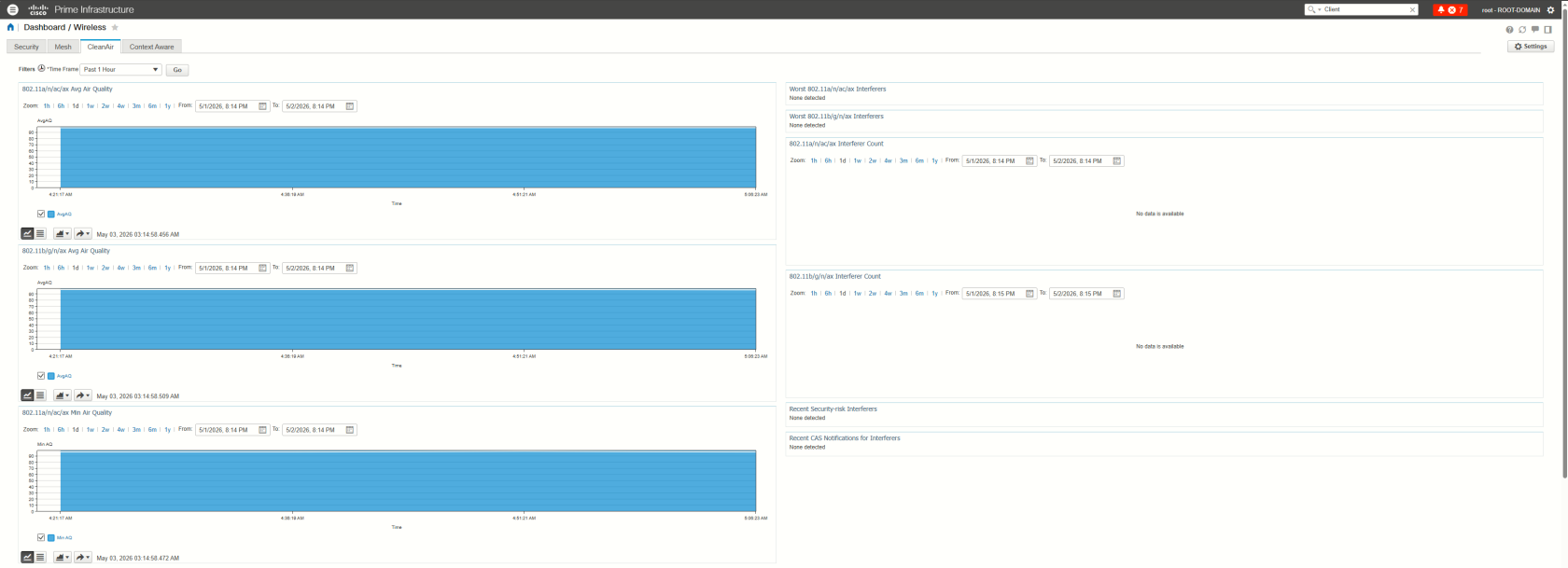Click AvgAQ legend swatch in 802.11b/g/n/ax chart
Viewport: 1568px width, 568px height.
point(51,376)
